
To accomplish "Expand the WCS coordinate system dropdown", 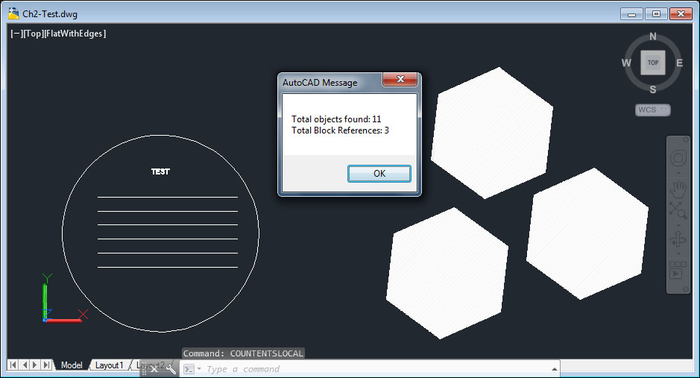I will (653, 110).
